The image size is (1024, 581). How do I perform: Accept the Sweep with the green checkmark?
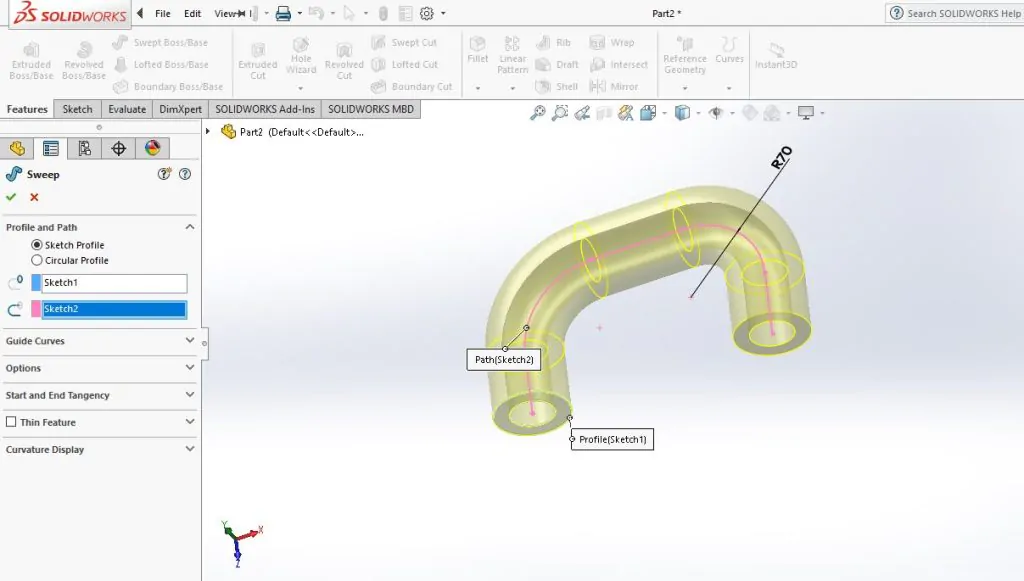click(x=10, y=197)
